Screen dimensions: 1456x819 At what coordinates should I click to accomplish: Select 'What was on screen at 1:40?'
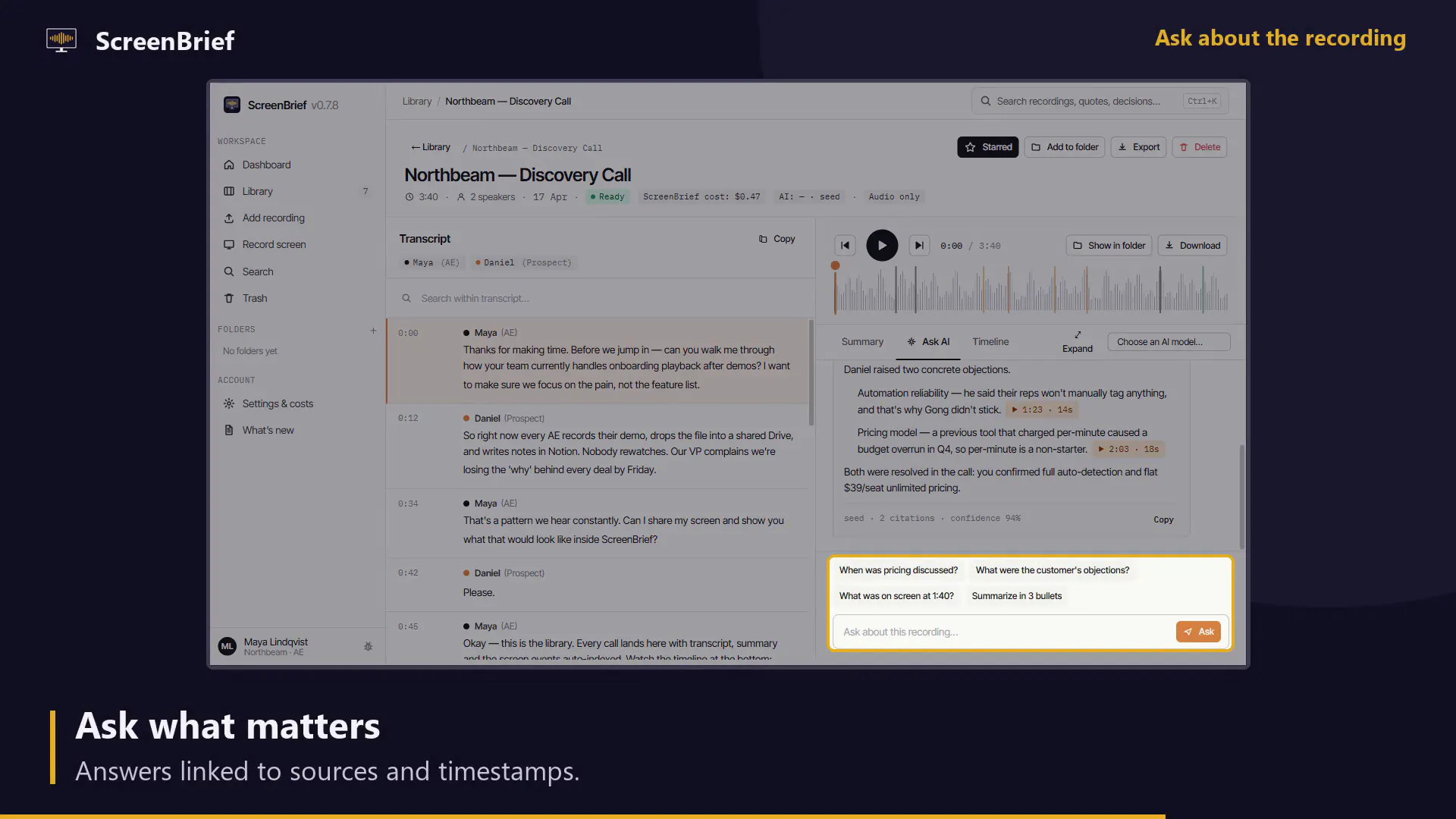896,596
